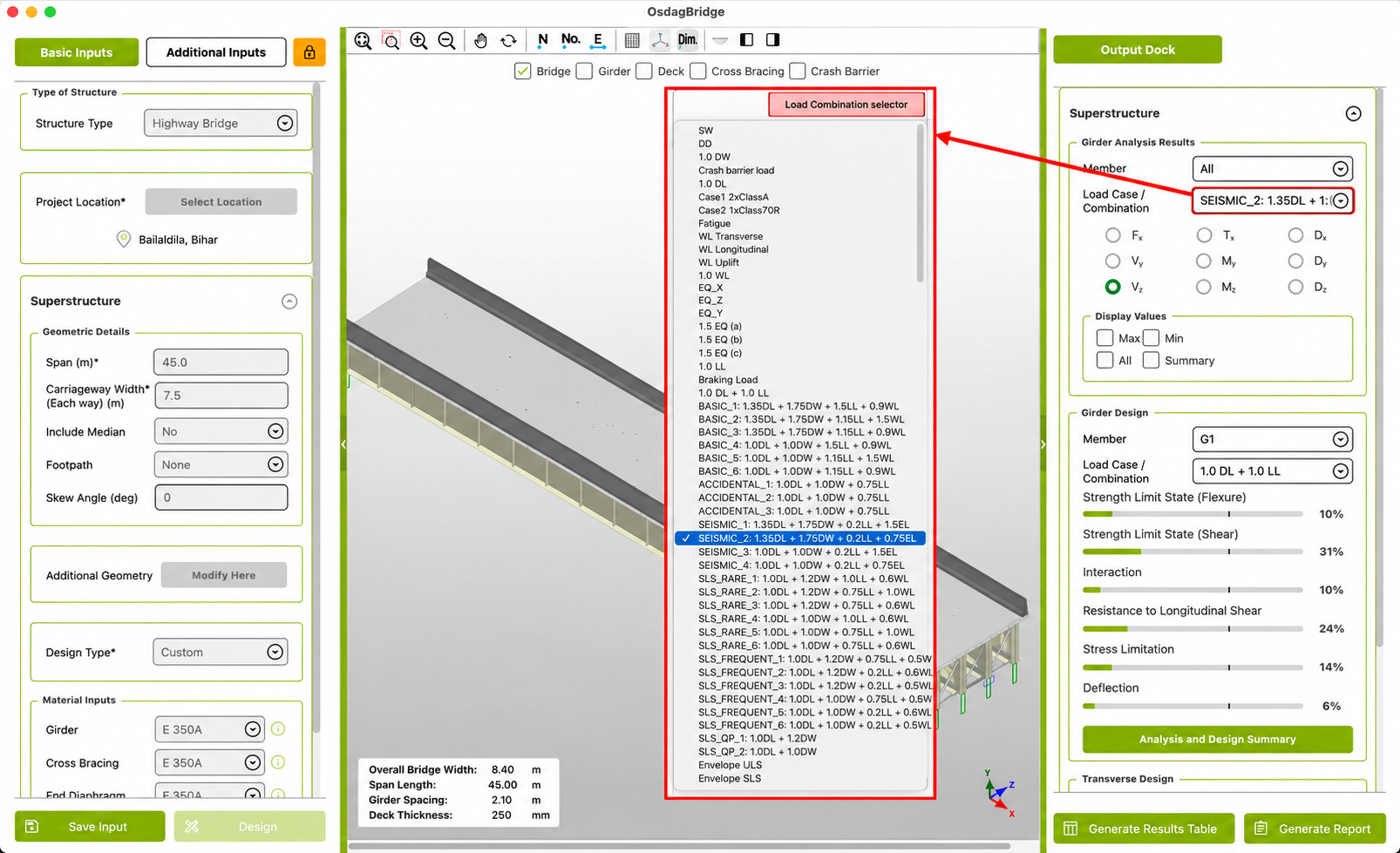Toggle the grid display icon
The width and height of the screenshot is (1400, 853).
coord(632,40)
